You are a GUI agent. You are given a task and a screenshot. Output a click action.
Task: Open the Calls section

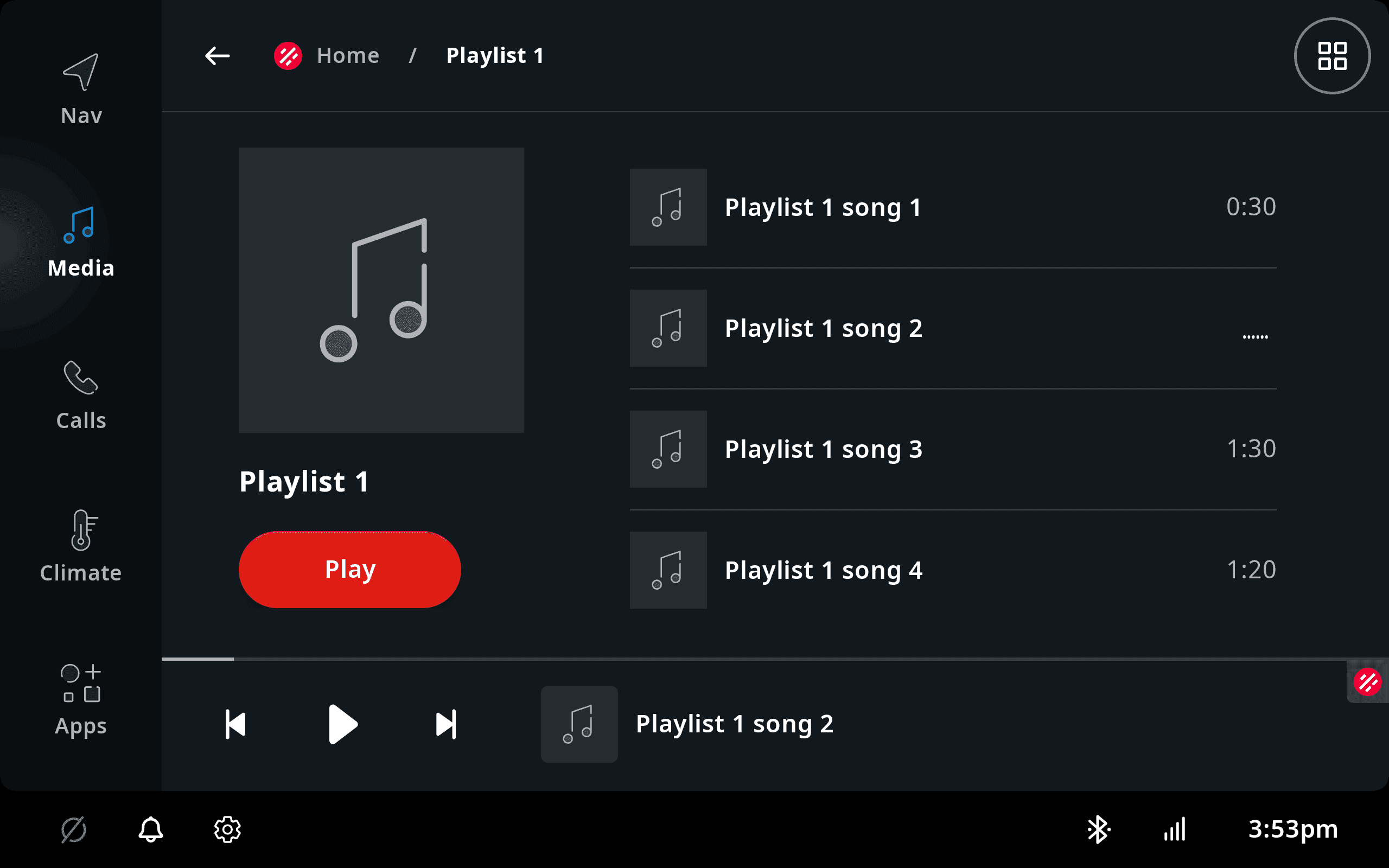pyautogui.click(x=81, y=395)
